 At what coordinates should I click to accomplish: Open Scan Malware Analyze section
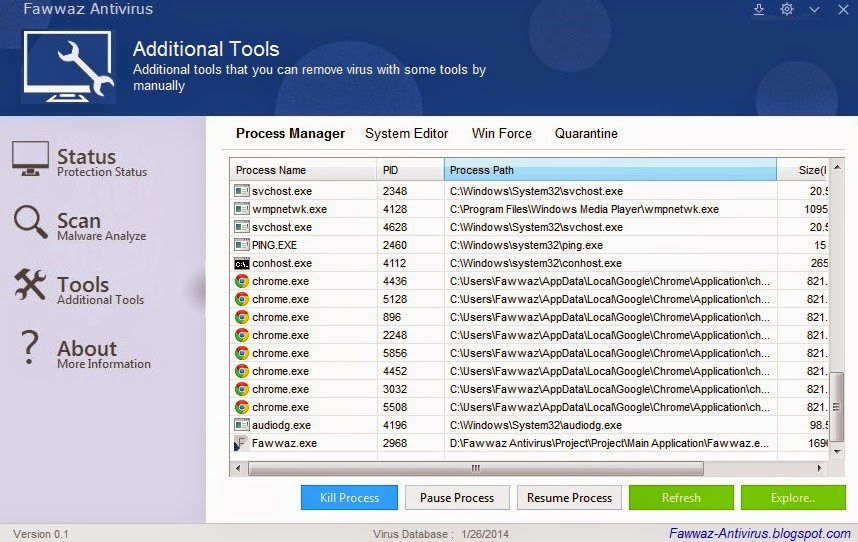click(x=101, y=226)
